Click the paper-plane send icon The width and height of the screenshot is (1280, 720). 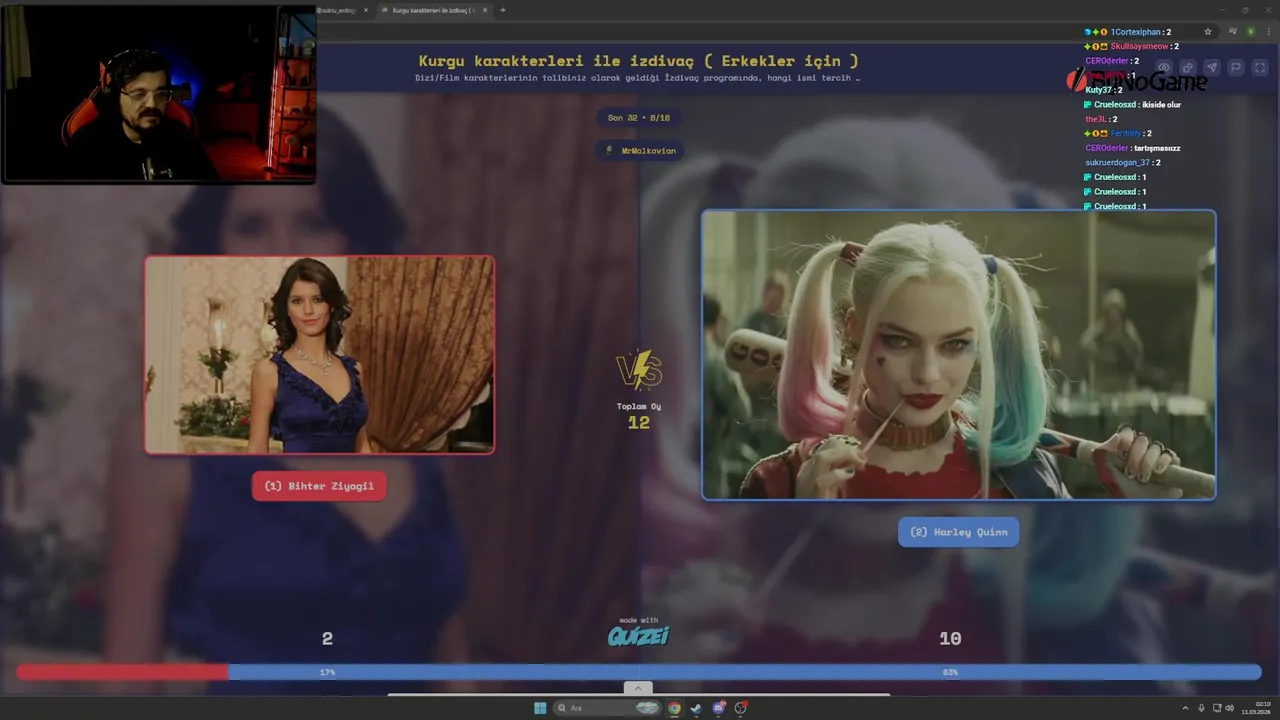[1211, 68]
